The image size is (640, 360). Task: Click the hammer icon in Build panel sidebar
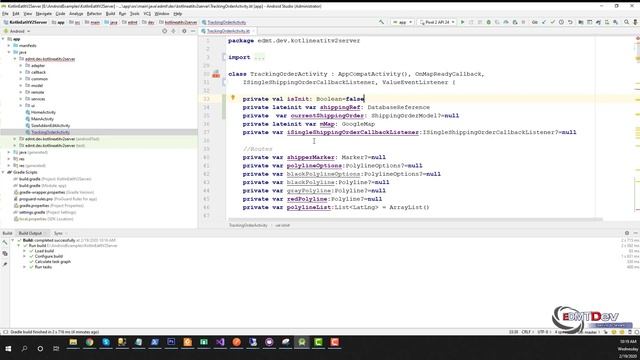click(4, 243)
